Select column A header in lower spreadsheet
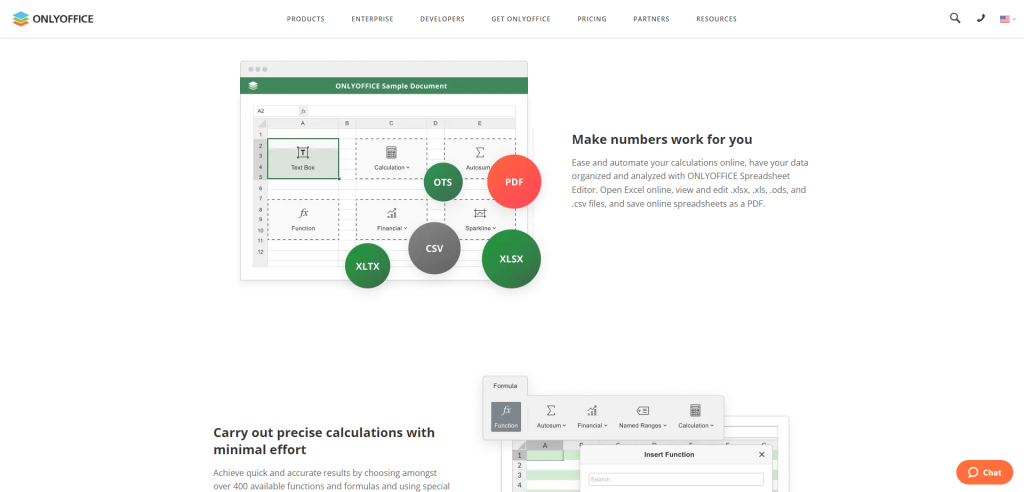1024x492 pixels. coord(545,446)
